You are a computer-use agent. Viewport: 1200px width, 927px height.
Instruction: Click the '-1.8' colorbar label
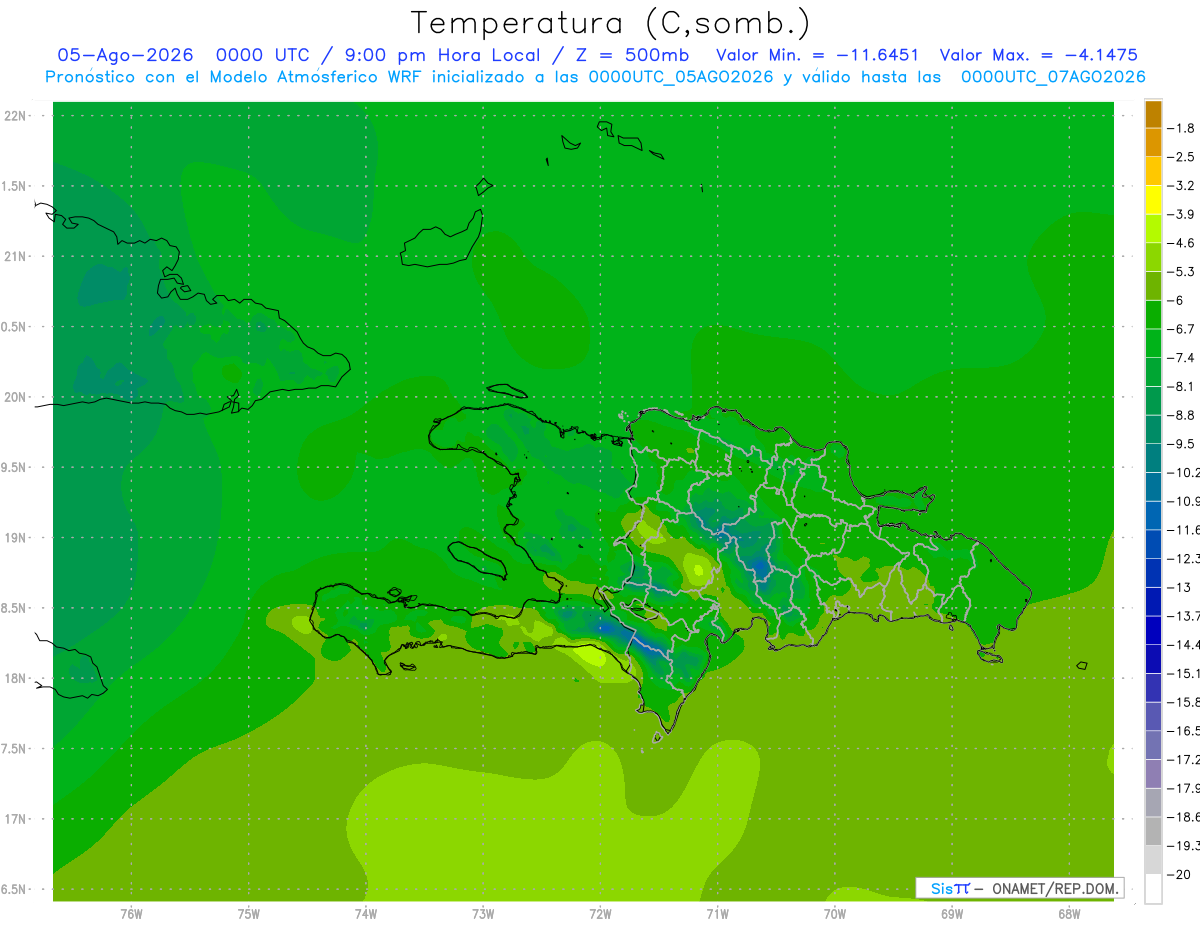click(1182, 128)
